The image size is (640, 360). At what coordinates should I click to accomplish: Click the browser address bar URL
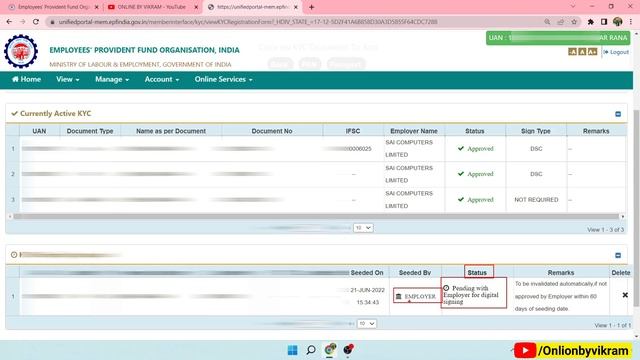click(248, 22)
